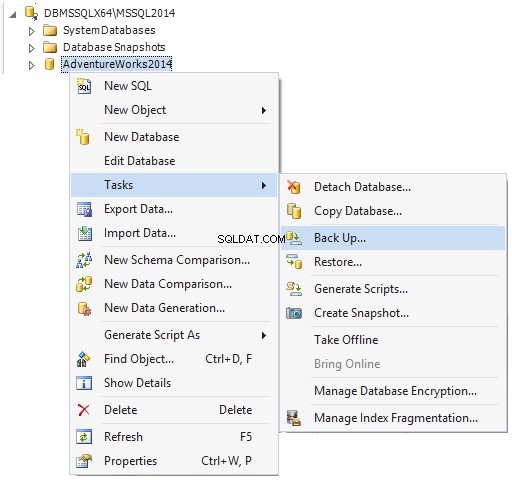Click the New Schema Comparison icon

tap(84, 260)
